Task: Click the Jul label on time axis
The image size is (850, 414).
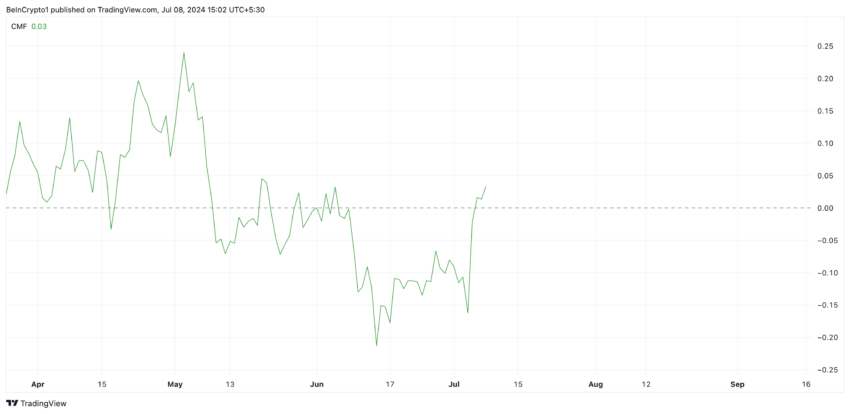Action: (454, 384)
